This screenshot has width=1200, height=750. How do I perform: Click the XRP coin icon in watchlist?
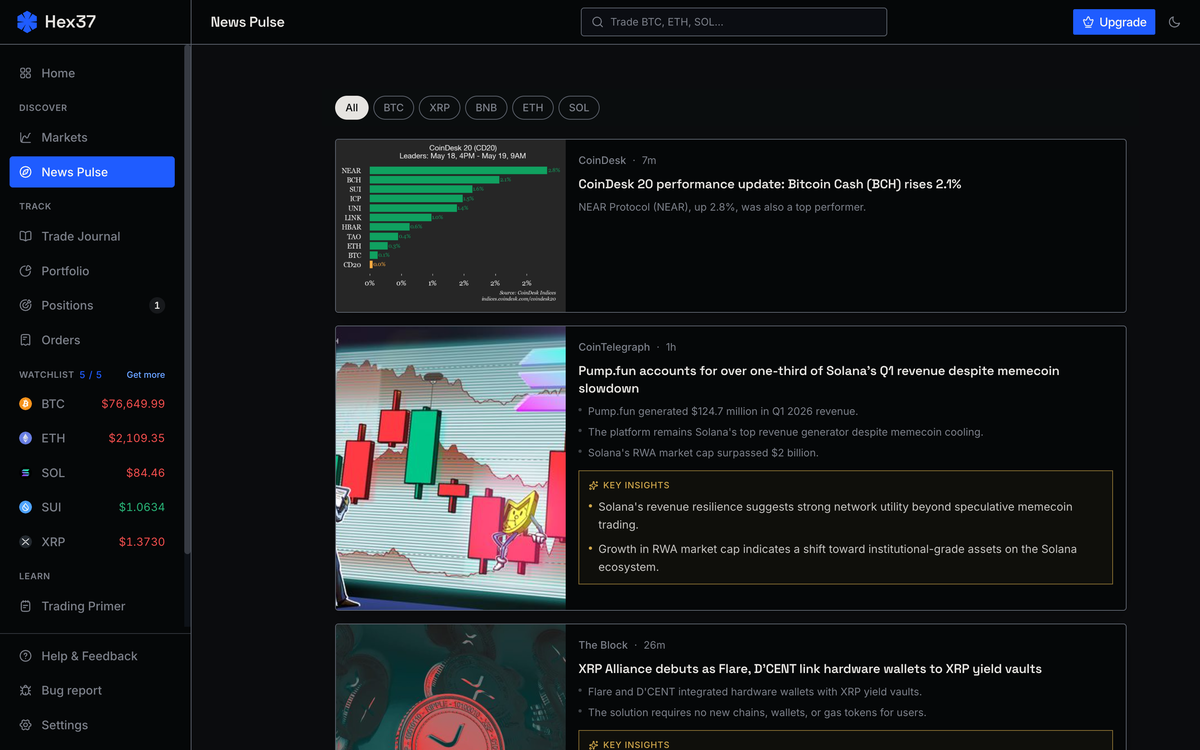pos(26,542)
